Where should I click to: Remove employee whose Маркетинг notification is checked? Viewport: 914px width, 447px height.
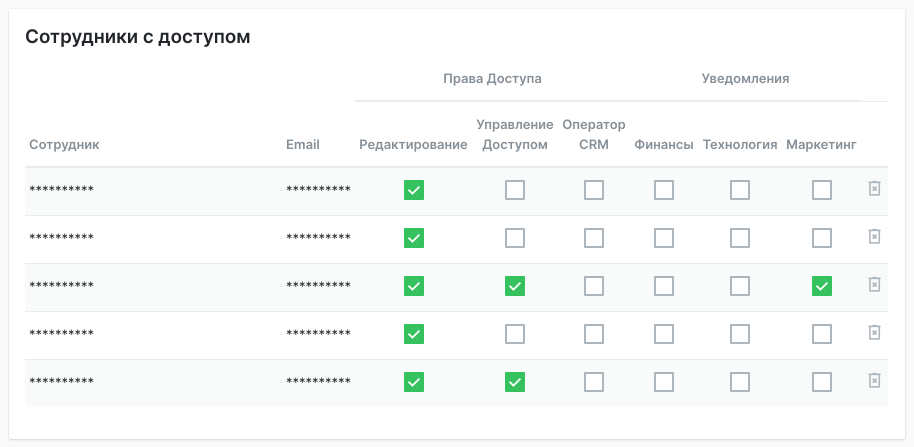pyautogui.click(x=874, y=285)
